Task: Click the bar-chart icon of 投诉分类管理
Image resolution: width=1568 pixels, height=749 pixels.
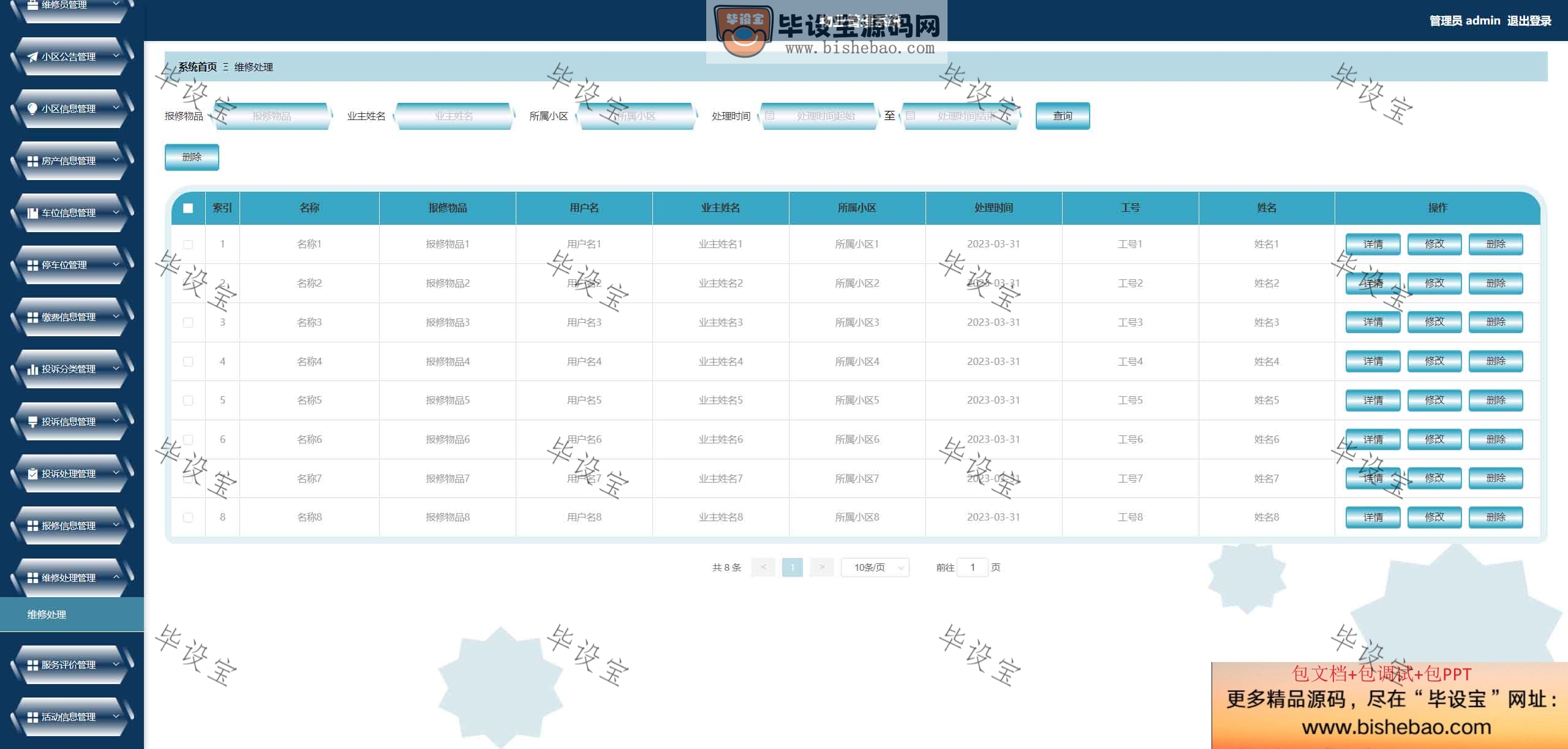Action: pyautogui.click(x=32, y=369)
